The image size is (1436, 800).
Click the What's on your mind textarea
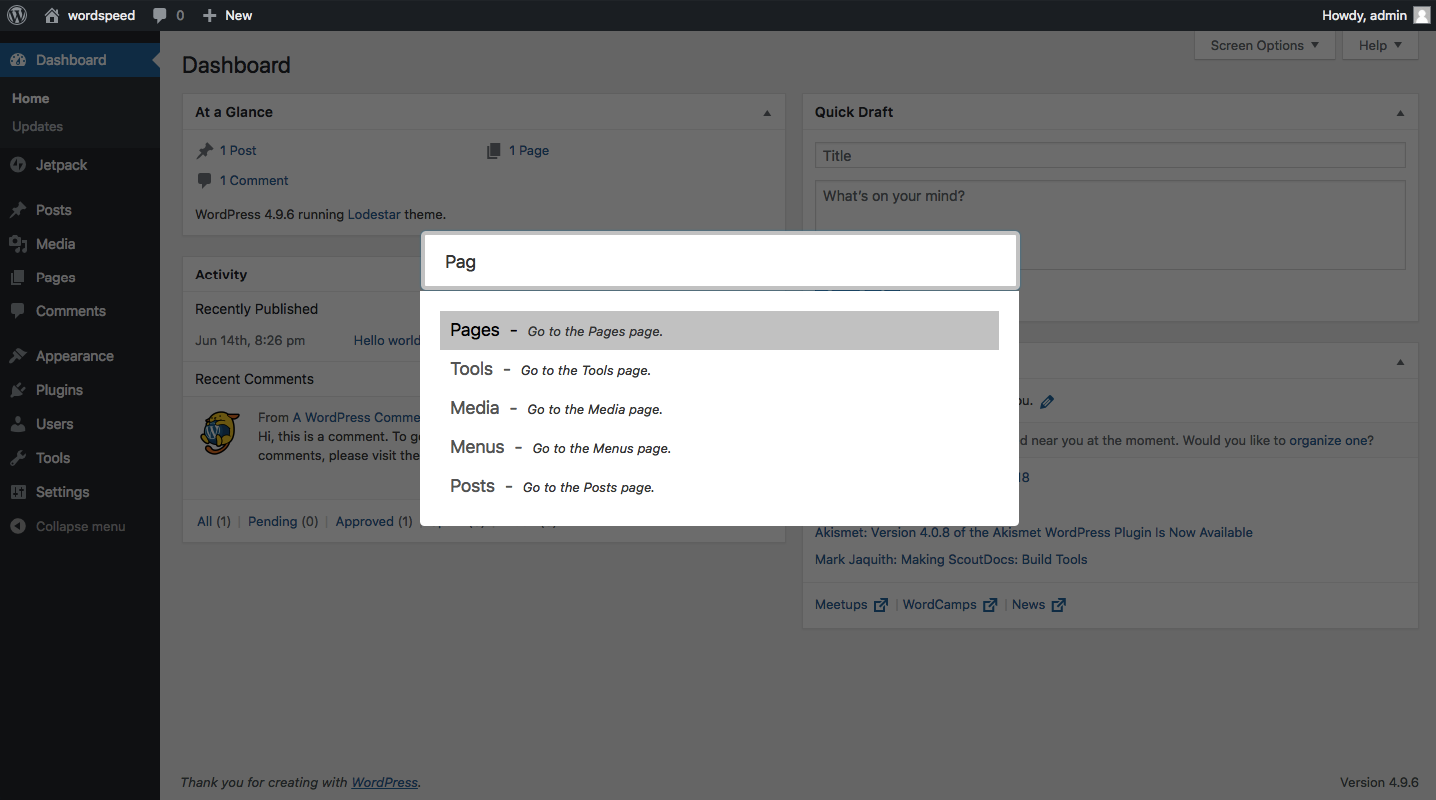[x=1110, y=225]
